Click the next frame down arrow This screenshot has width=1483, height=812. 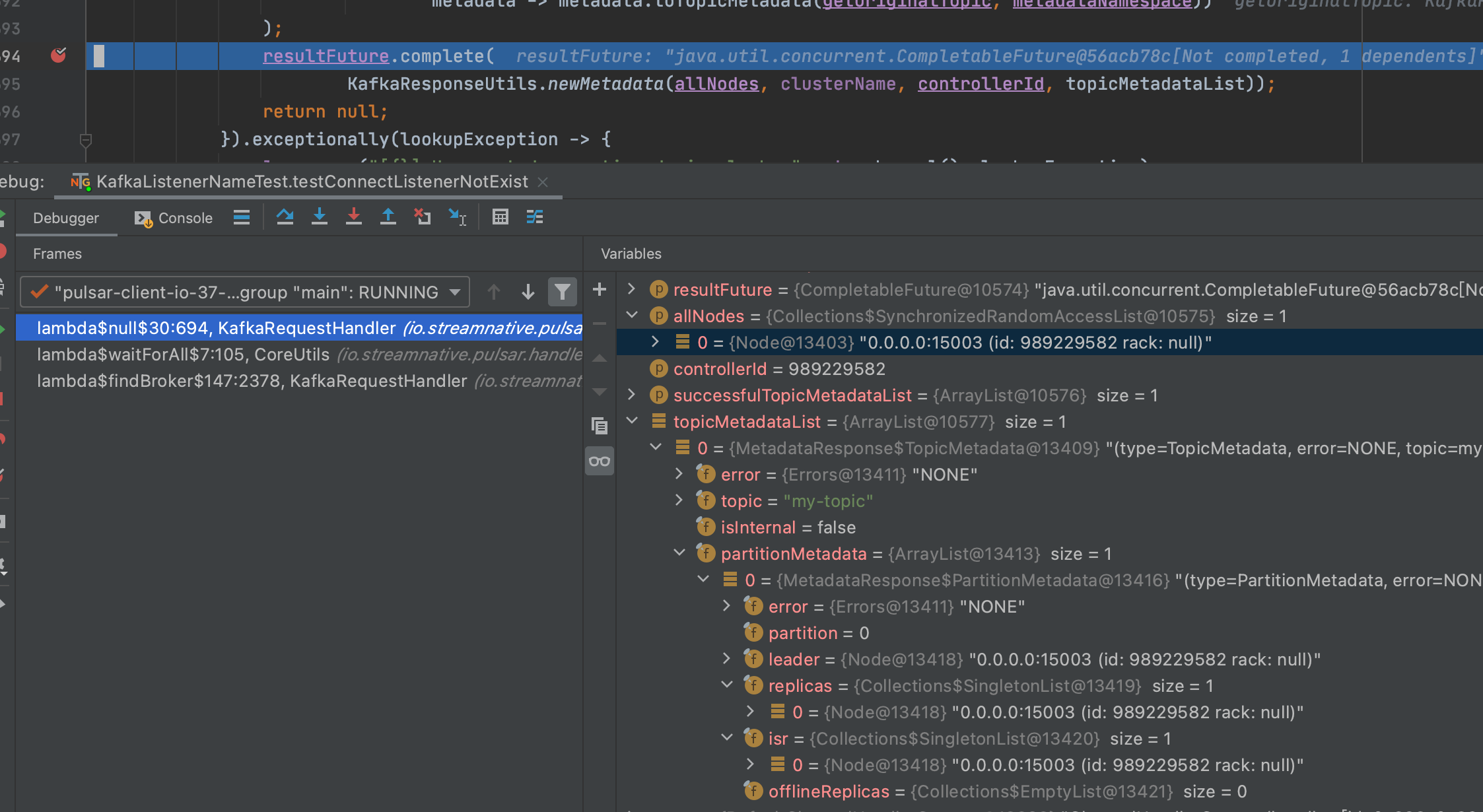click(528, 292)
